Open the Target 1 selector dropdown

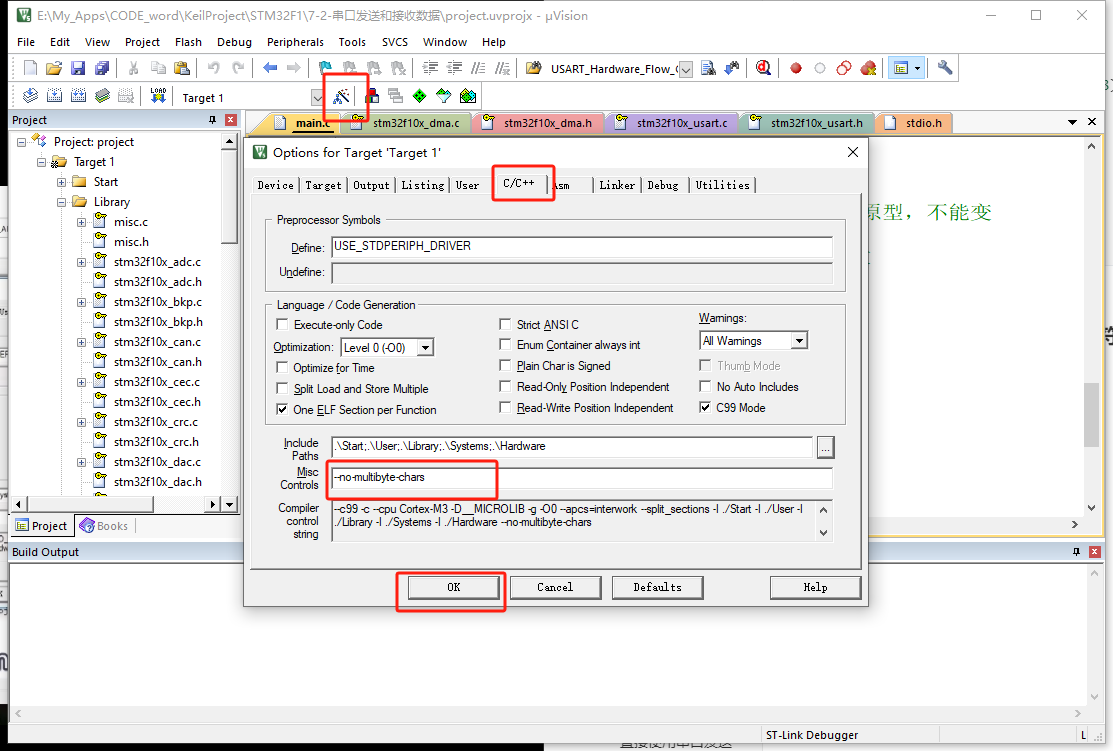click(317, 97)
